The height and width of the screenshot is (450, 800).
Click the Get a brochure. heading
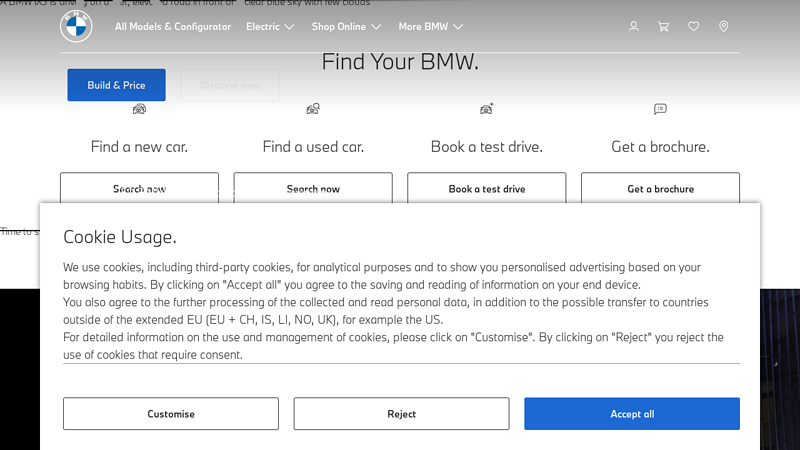pos(660,147)
